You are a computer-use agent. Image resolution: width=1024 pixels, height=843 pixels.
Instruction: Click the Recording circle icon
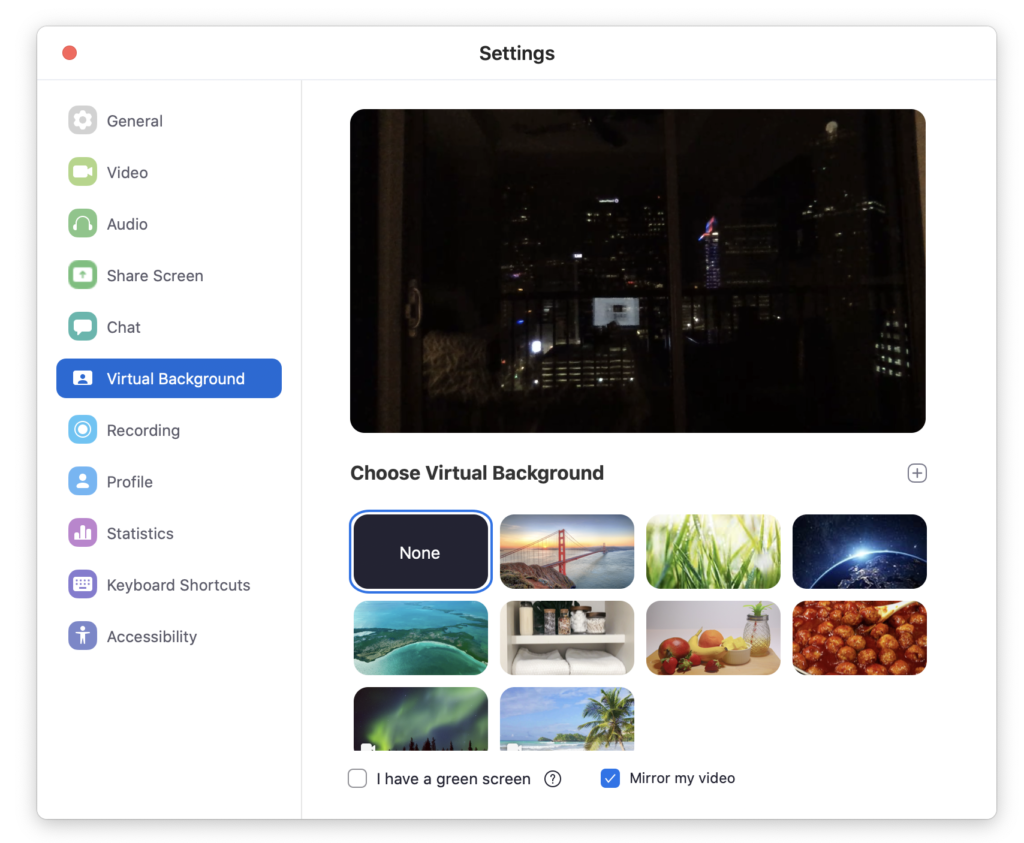[82, 430]
